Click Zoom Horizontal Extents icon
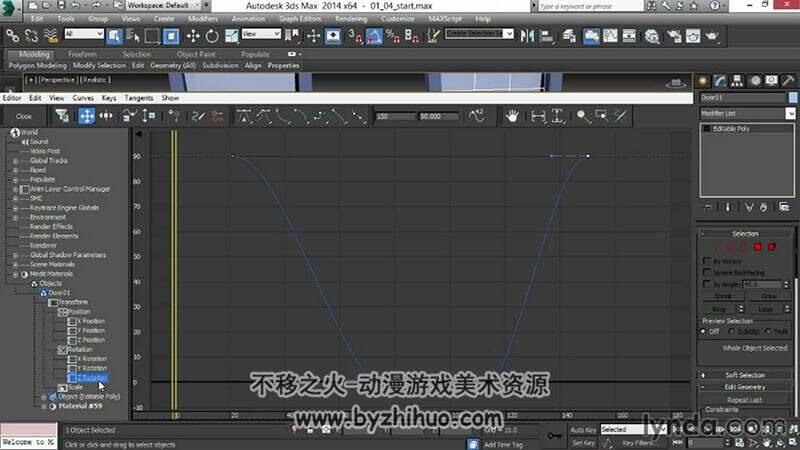Viewport: 800px width, 450px height. (x=538, y=116)
